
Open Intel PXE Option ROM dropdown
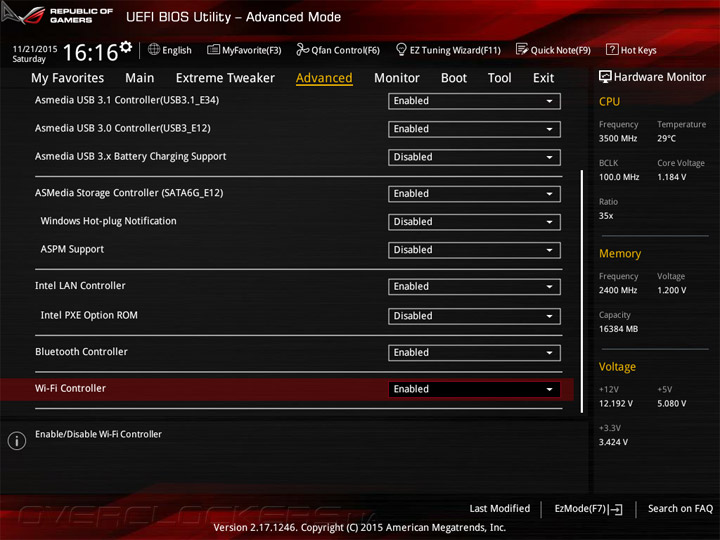click(474, 316)
